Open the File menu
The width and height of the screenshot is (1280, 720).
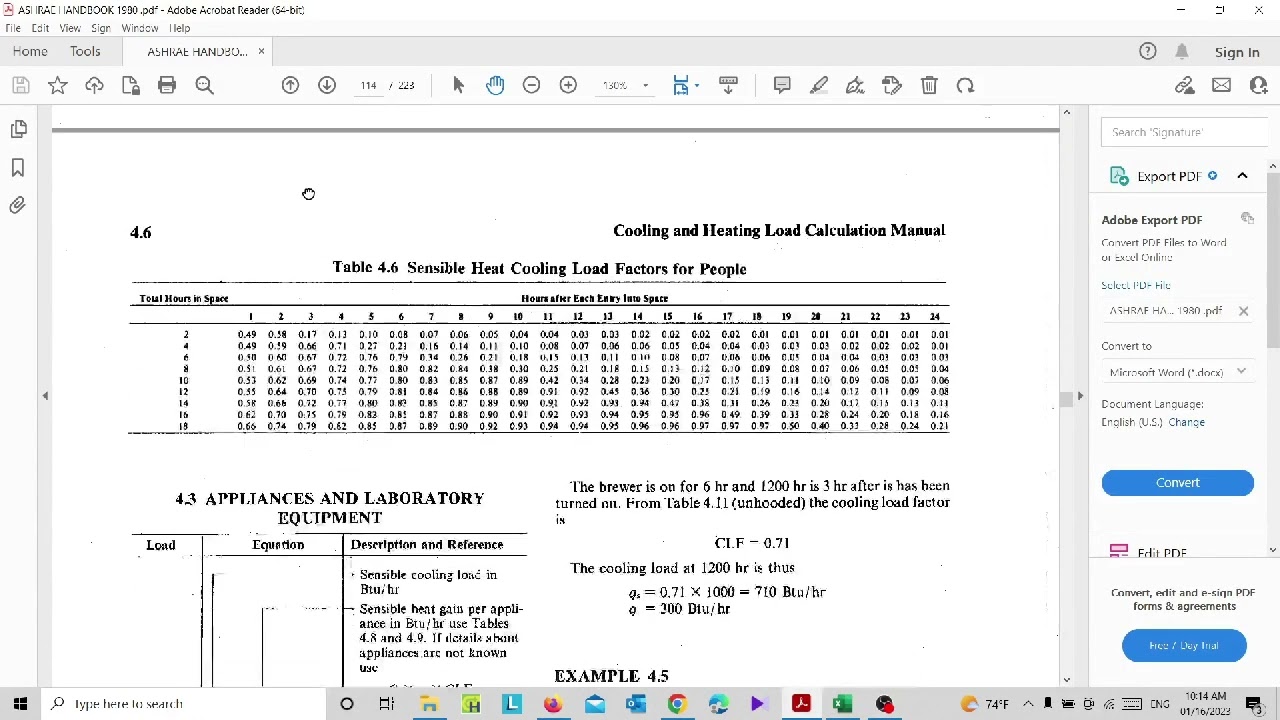(x=13, y=28)
